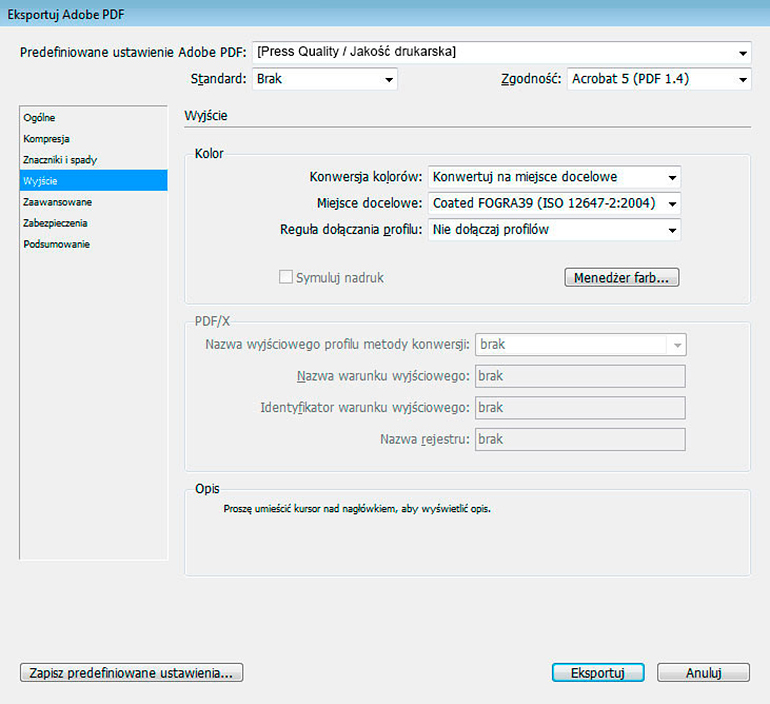Select the Ogólne section
The image size is (770, 704).
pos(93,118)
